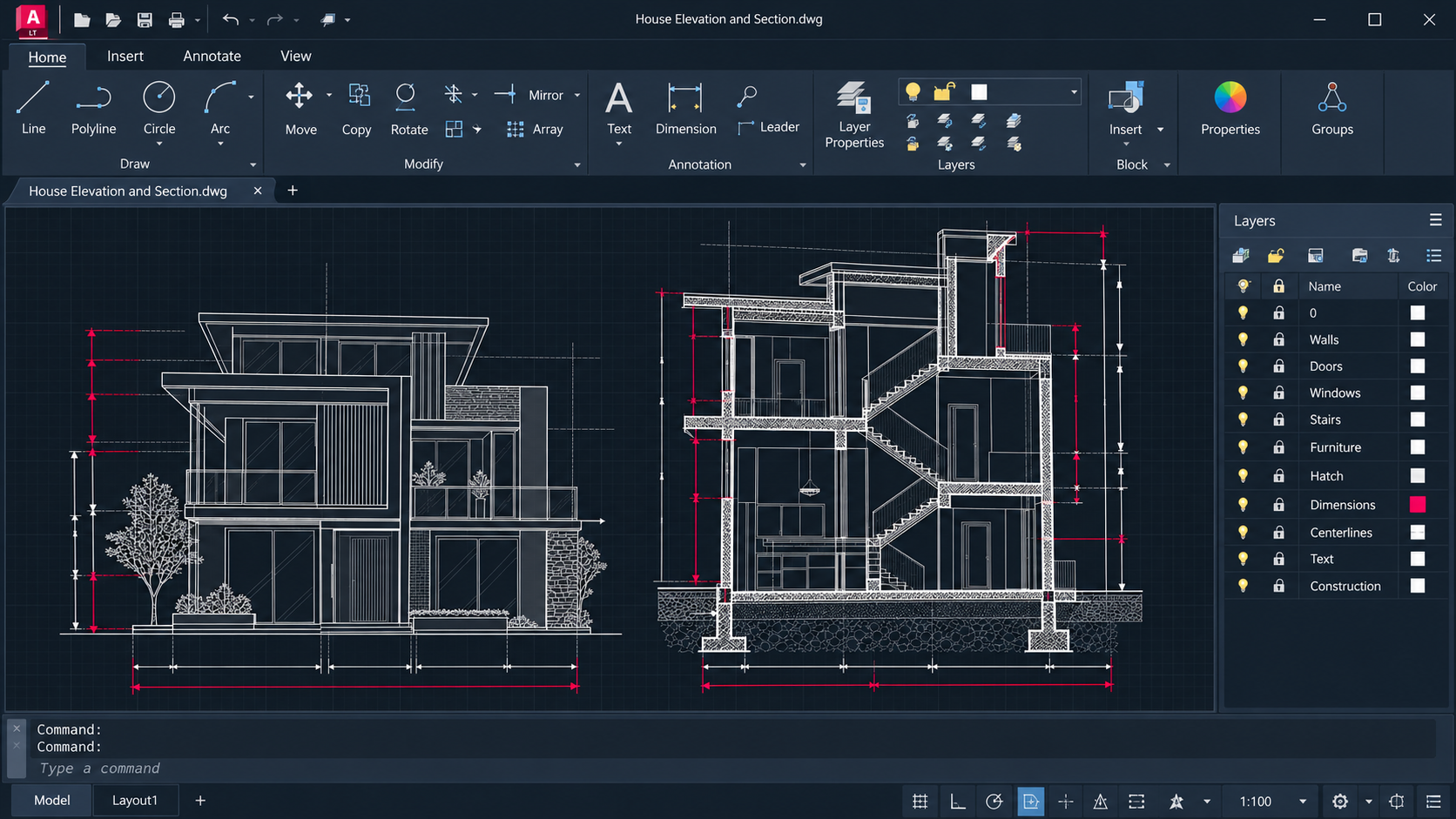Screen dimensions: 1456x819
Task: Add a Leader annotation
Action: tap(768, 127)
